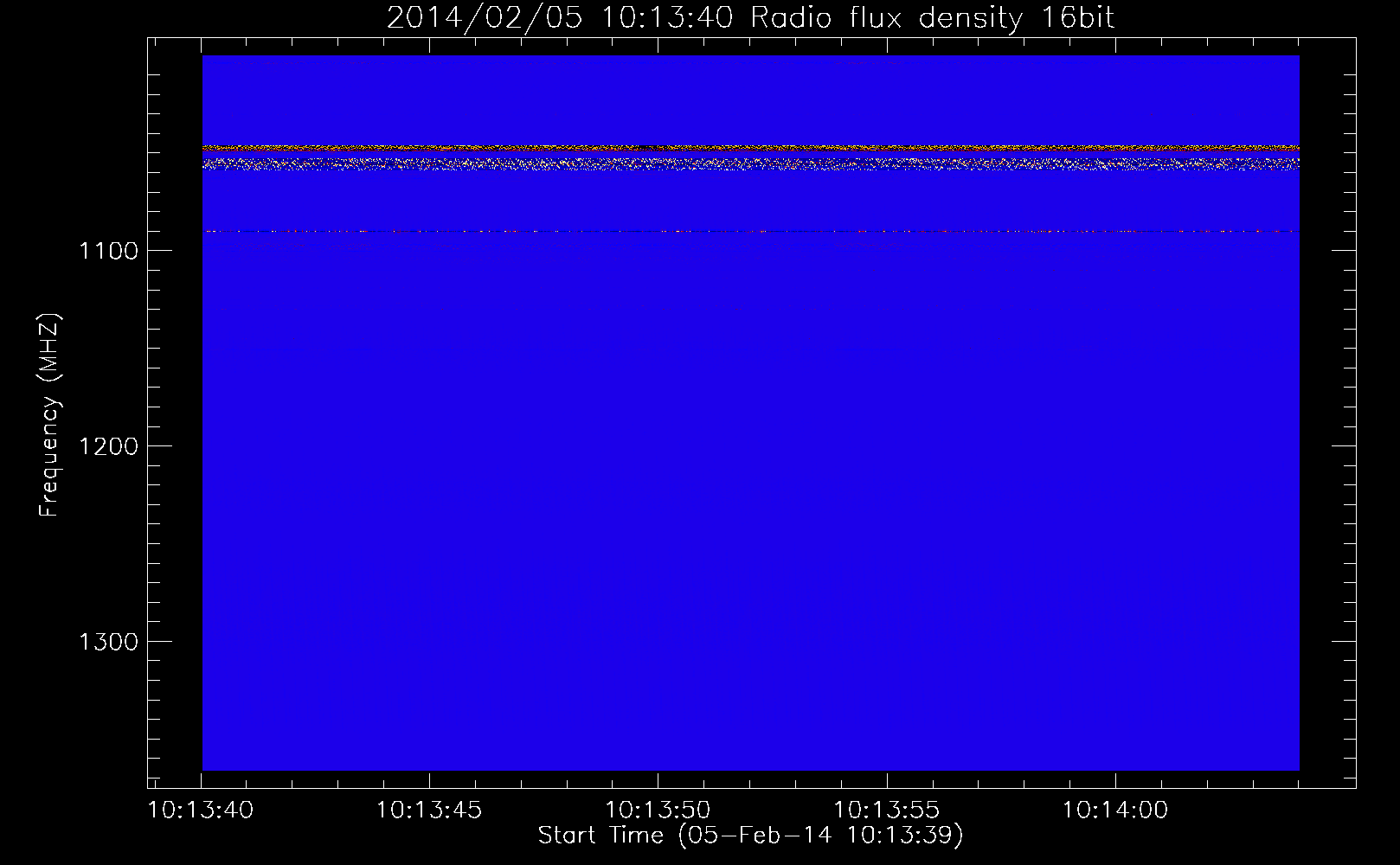Click the 10:14:00 time axis label

click(x=1114, y=811)
